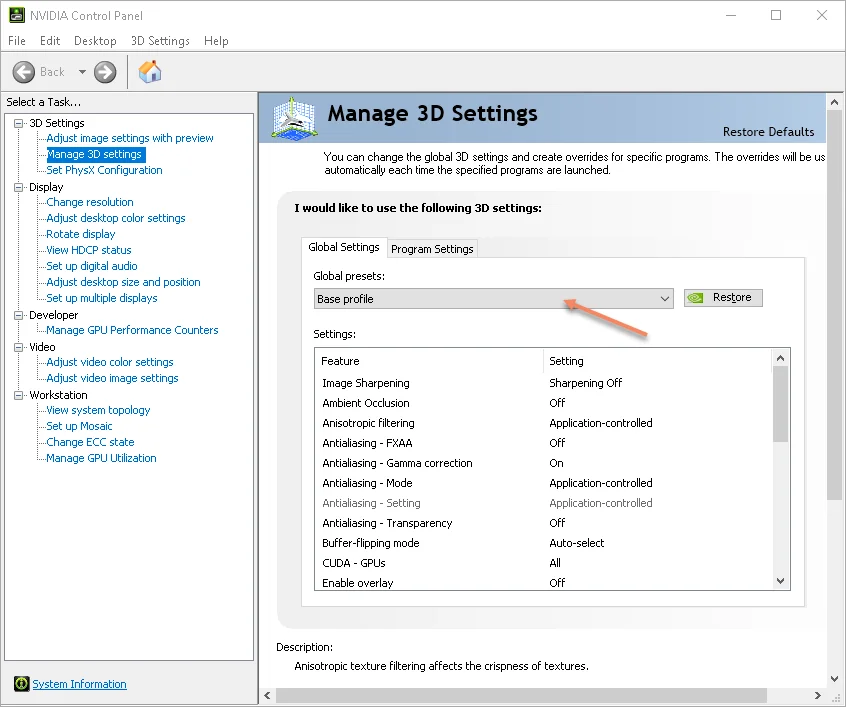The height and width of the screenshot is (707, 846).
Task: Select Set PhysX Configuration in task tree
Action: pyautogui.click(x=104, y=170)
